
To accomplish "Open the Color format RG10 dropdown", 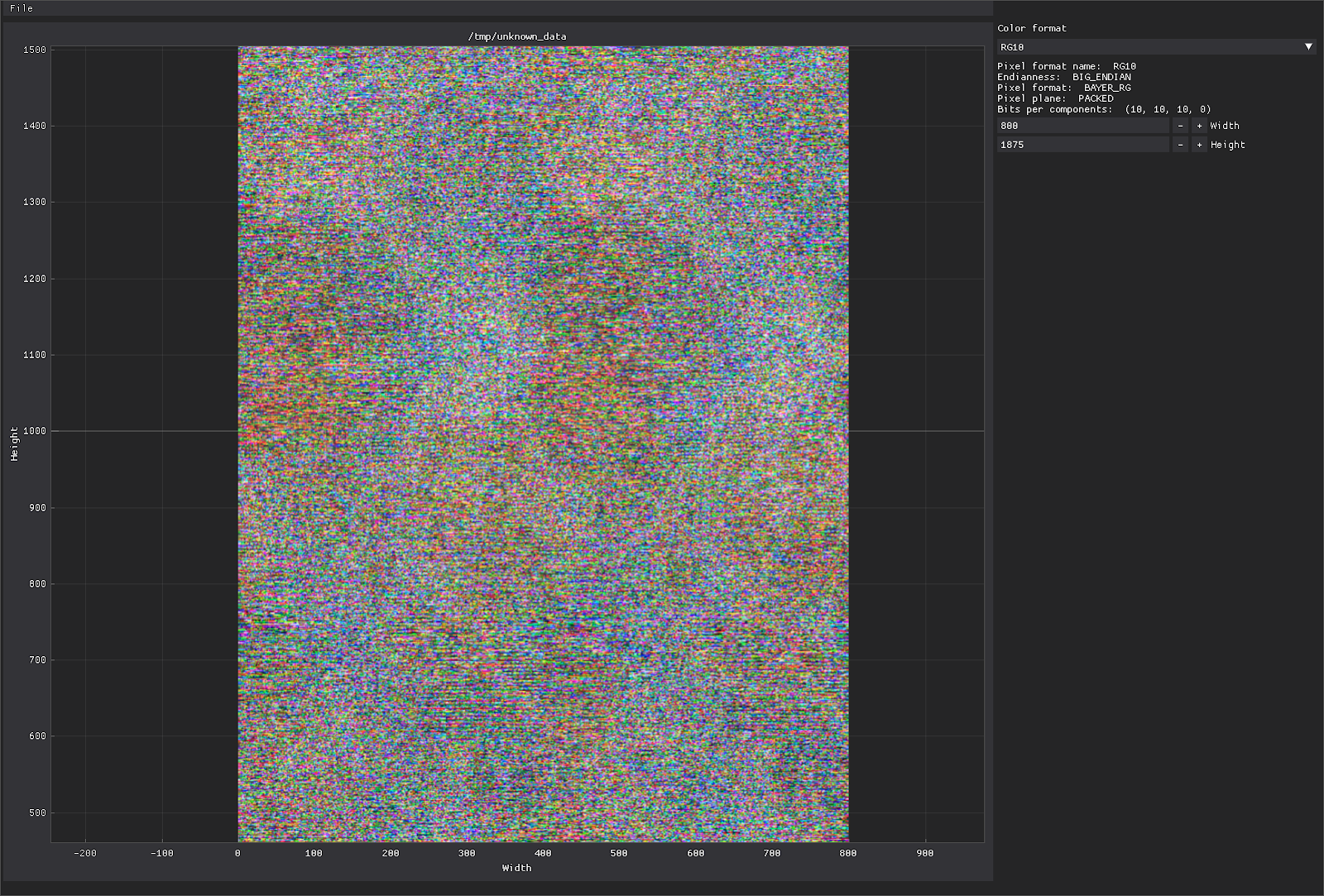I will 1156,47.
